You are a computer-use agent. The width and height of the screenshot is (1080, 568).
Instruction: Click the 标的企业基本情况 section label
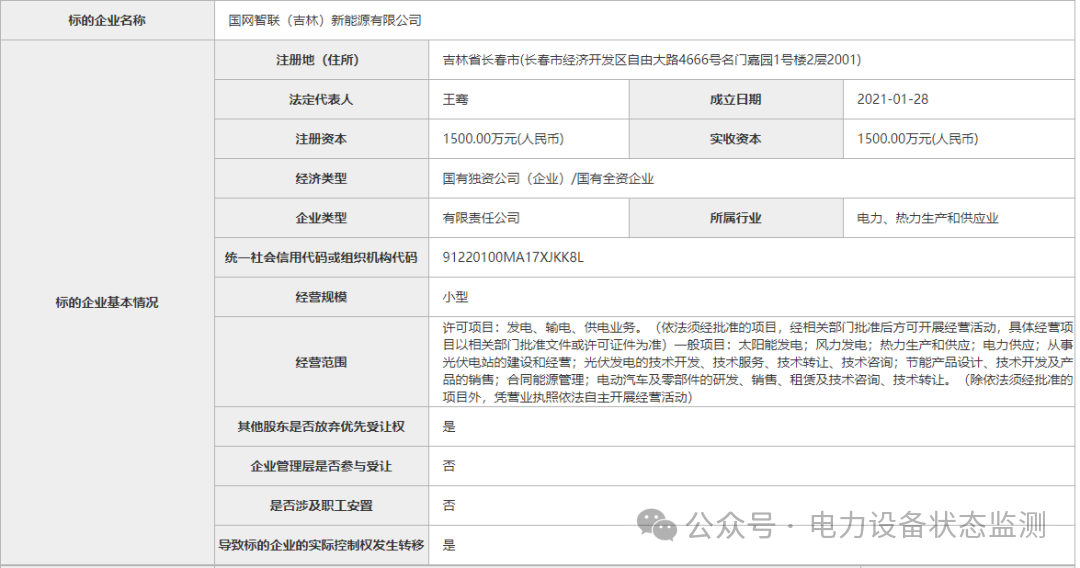pyautogui.click(x=107, y=303)
